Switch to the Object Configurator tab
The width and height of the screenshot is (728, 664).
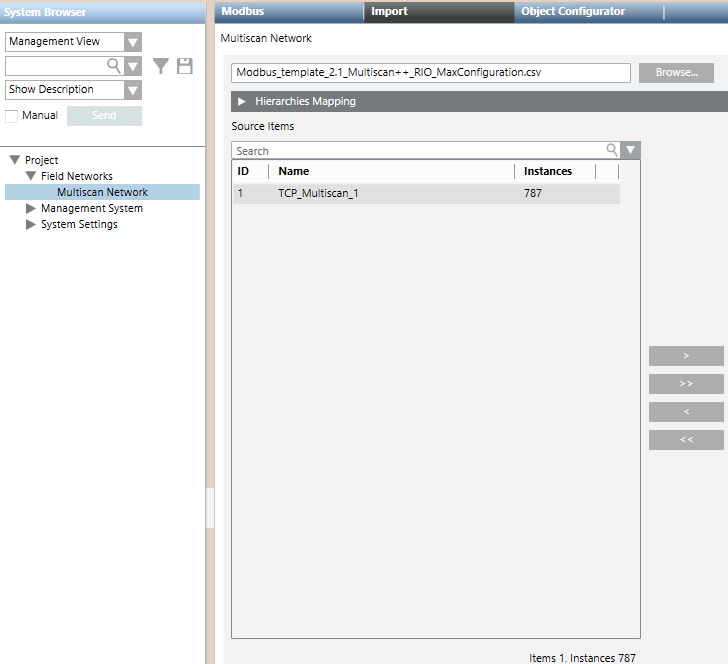573,12
